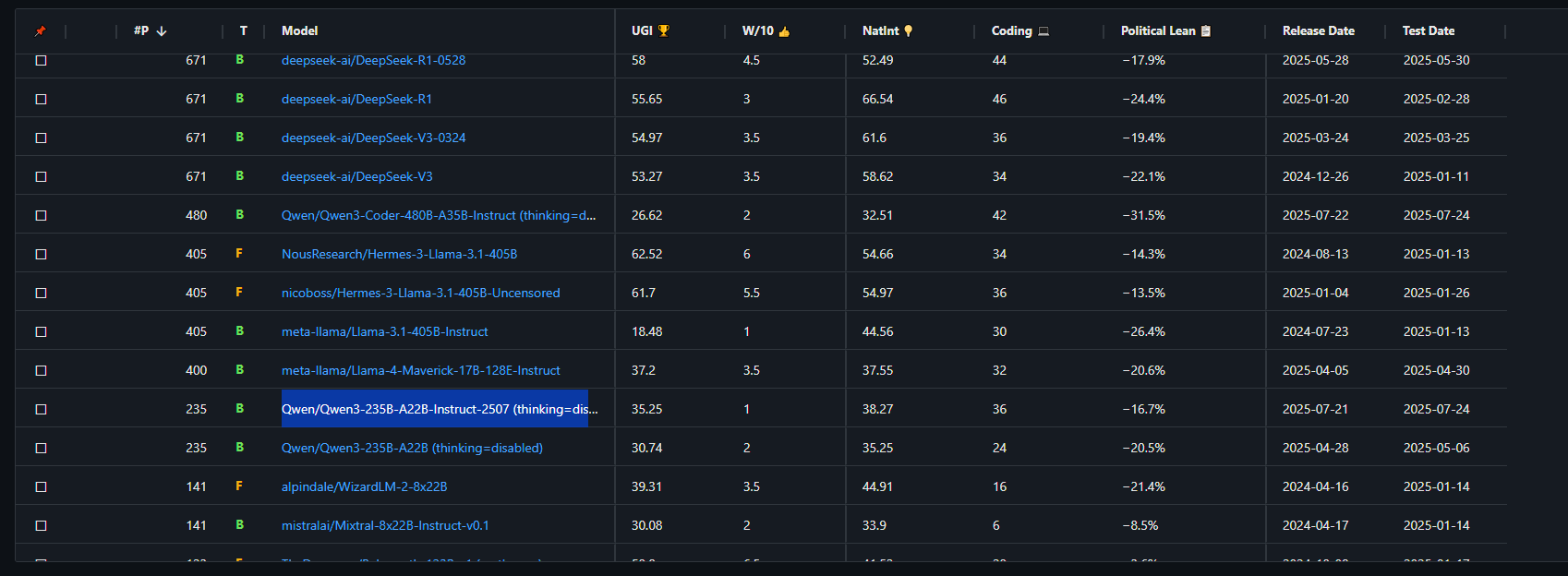
Task: Tick the checkbox for nicoboss Hermes-3 Uncensored row
Action: pyautogui.click(x=41, y=293)
